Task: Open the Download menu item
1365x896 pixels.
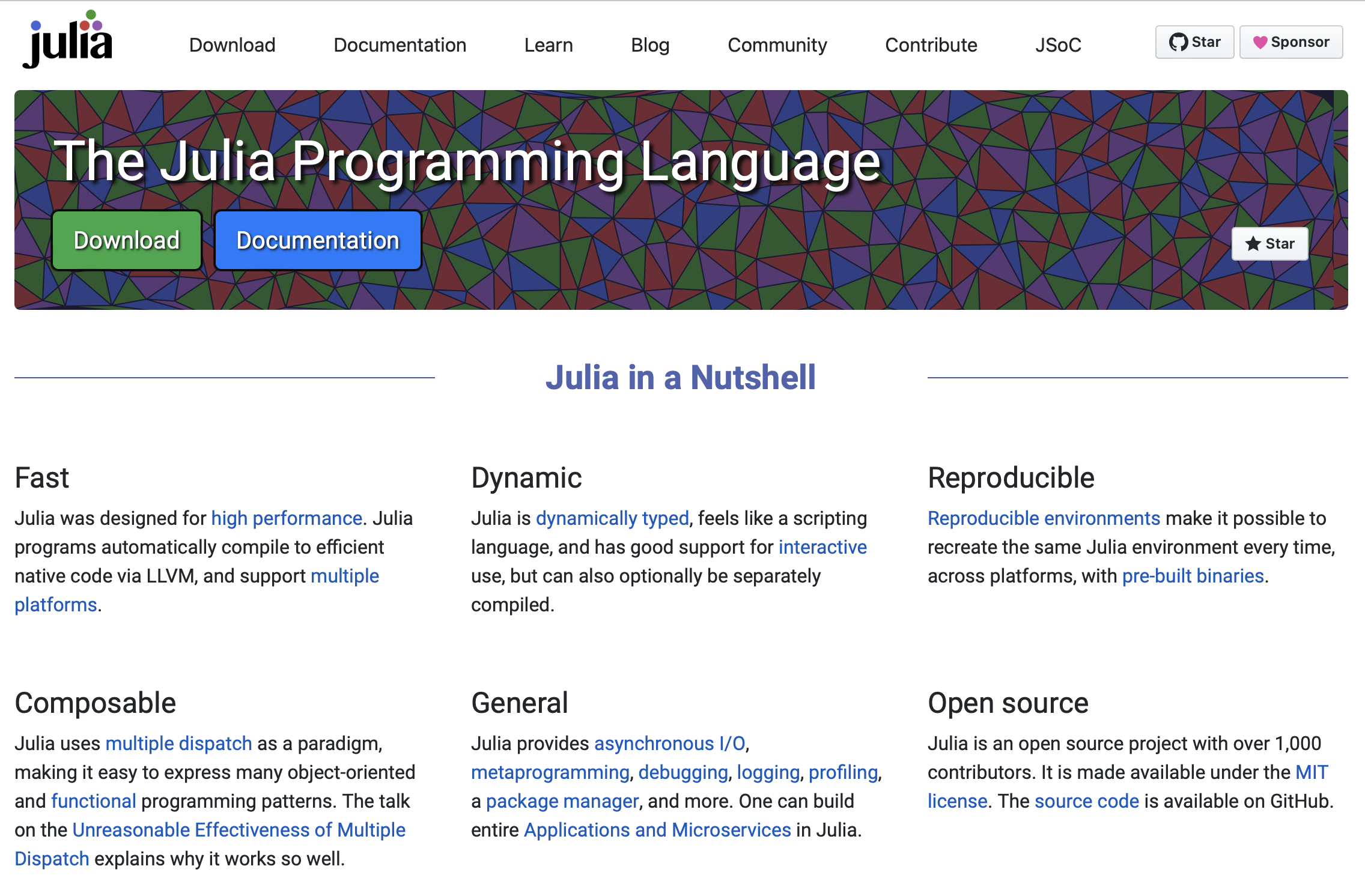Action: coord(232,45)
